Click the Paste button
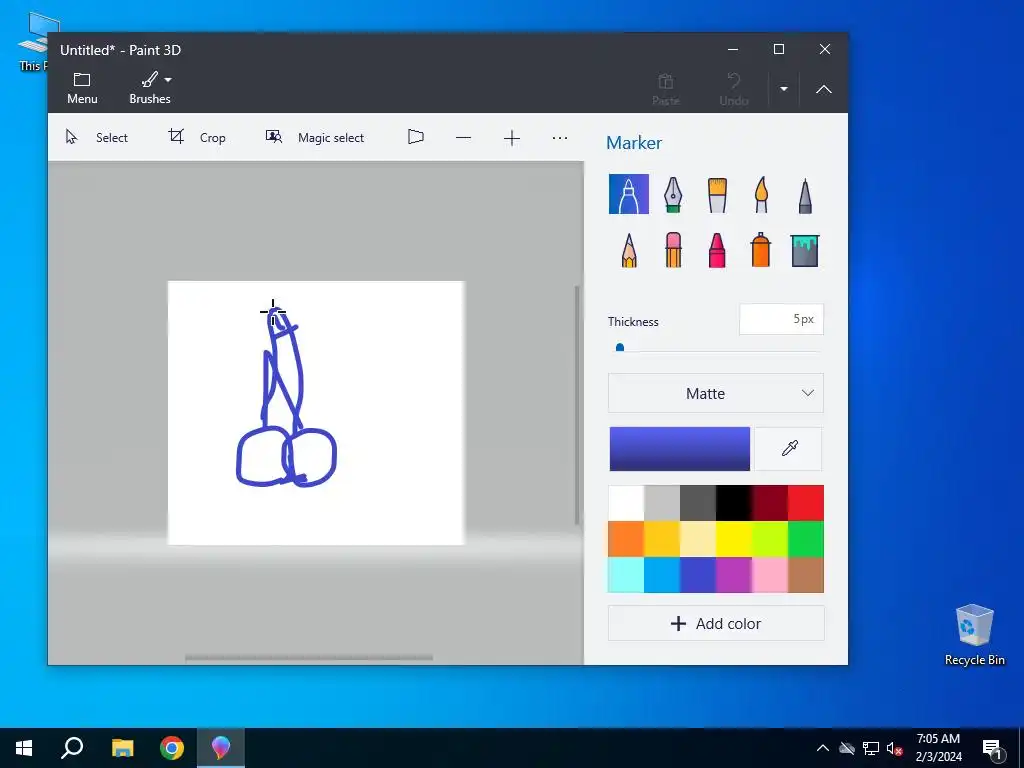Viewport: 1024px width, 768px height. [x=665, y=89]
